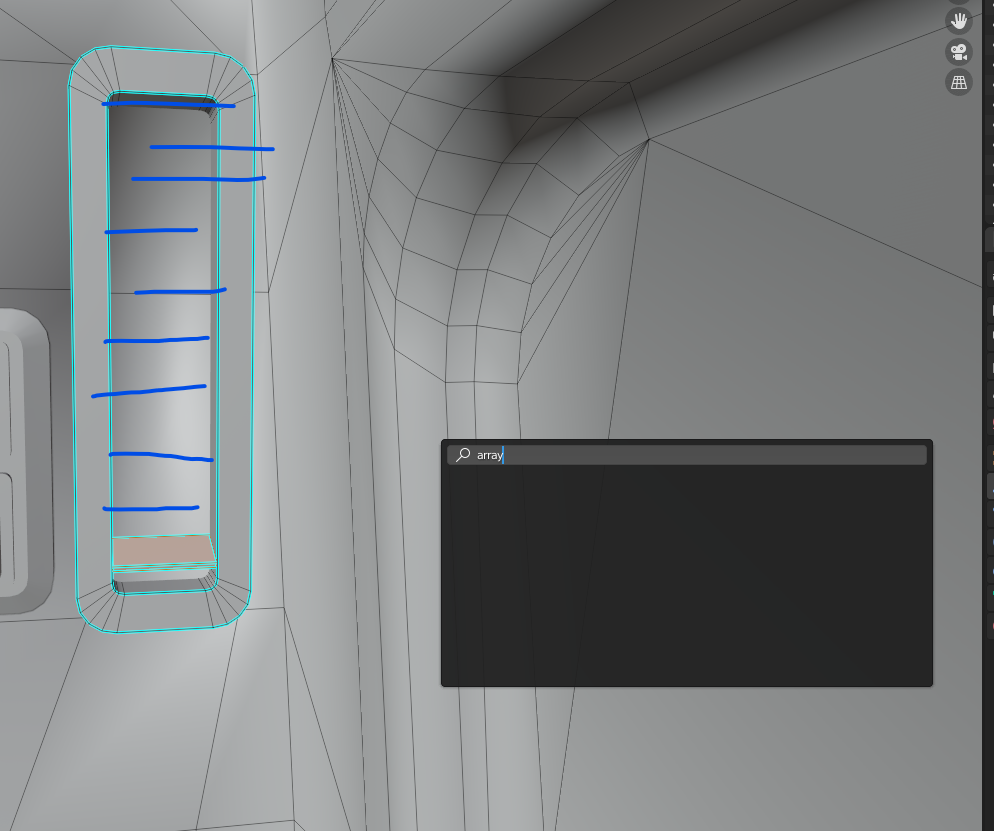Toggle camera view with the camera icon

pos(958,51)
